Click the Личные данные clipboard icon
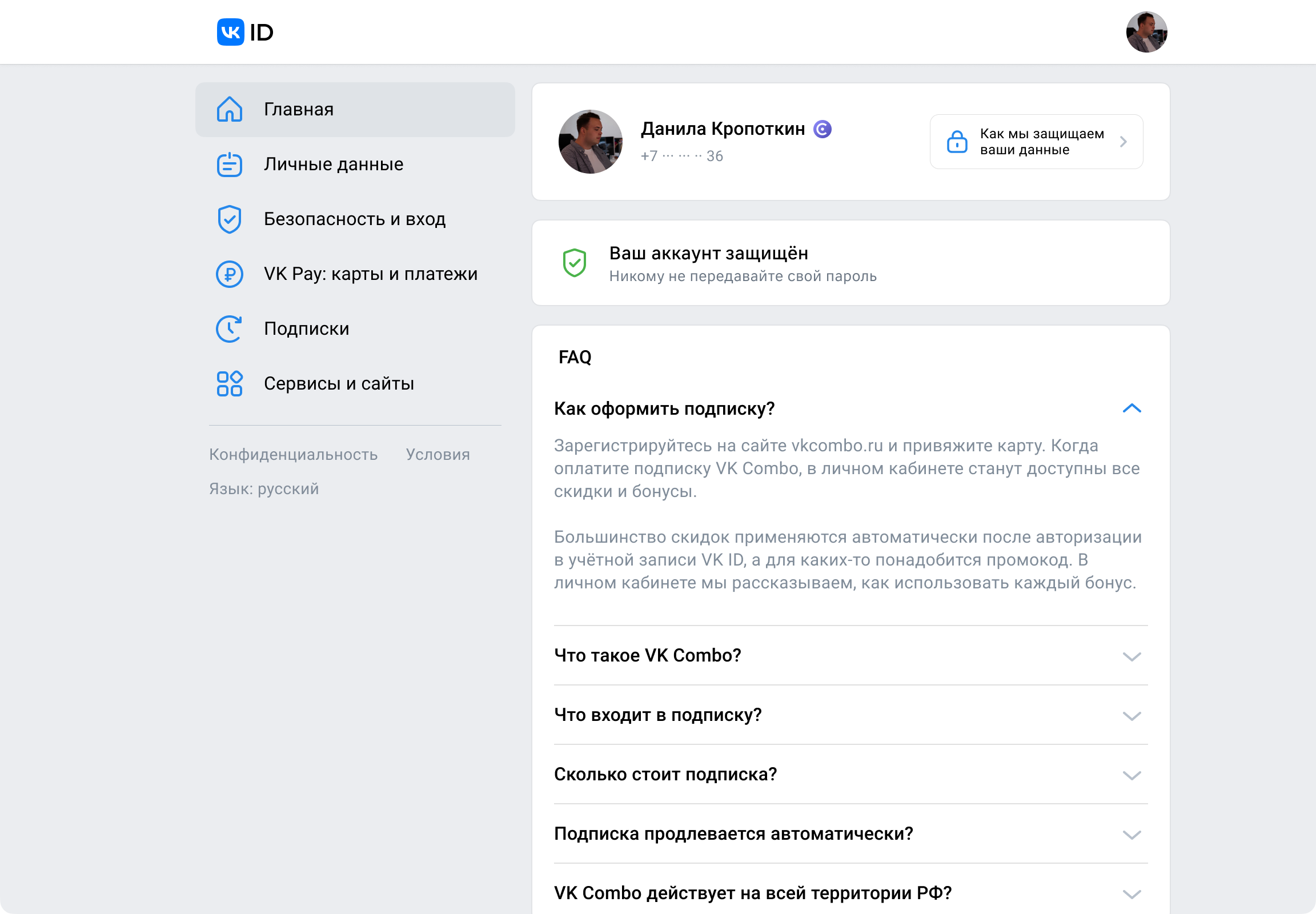1316x914 pixels. (x=230, y=165)
